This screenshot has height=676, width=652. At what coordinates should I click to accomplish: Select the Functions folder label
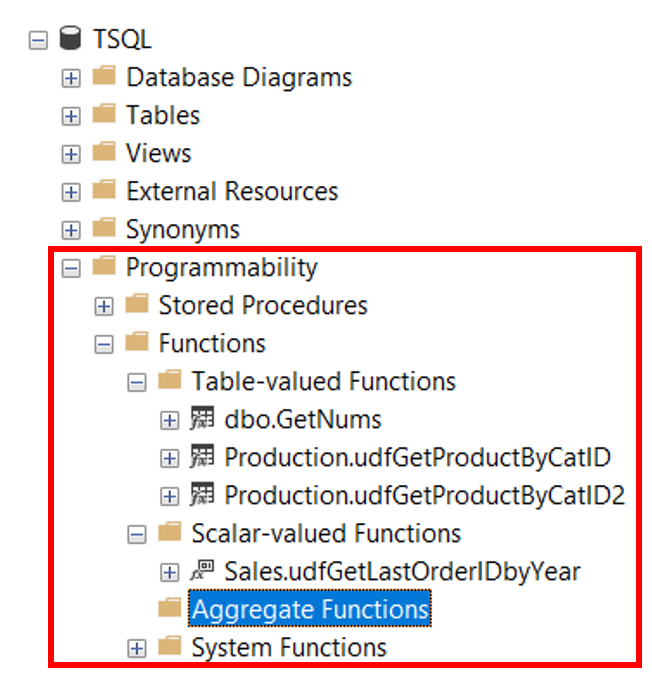coord(212,343)
